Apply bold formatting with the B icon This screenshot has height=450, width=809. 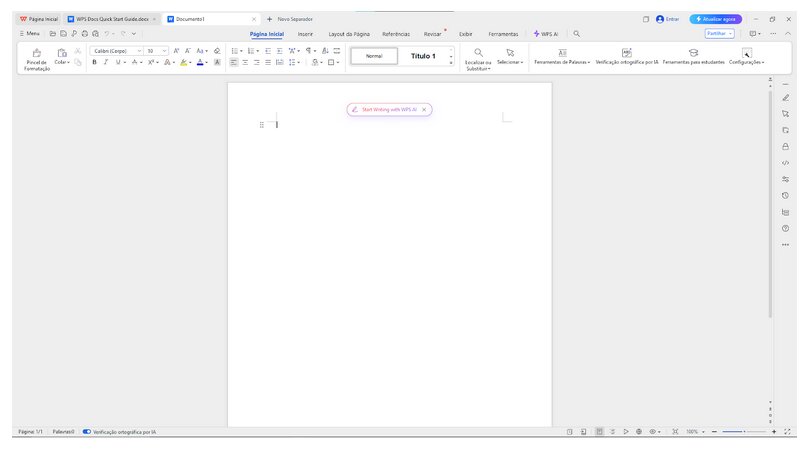coord(94,62)
